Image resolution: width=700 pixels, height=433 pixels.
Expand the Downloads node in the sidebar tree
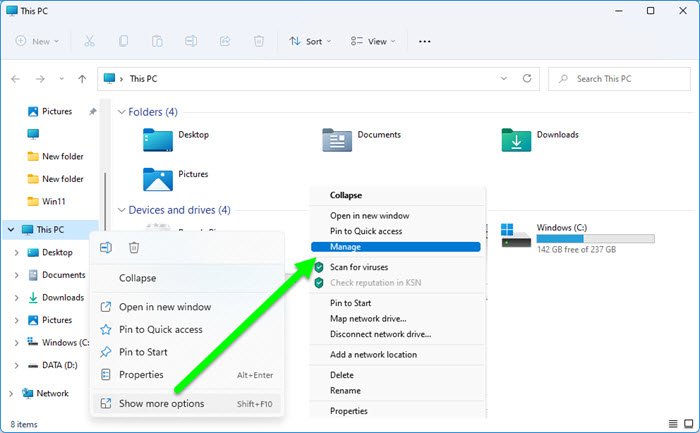tap(17, 298)
